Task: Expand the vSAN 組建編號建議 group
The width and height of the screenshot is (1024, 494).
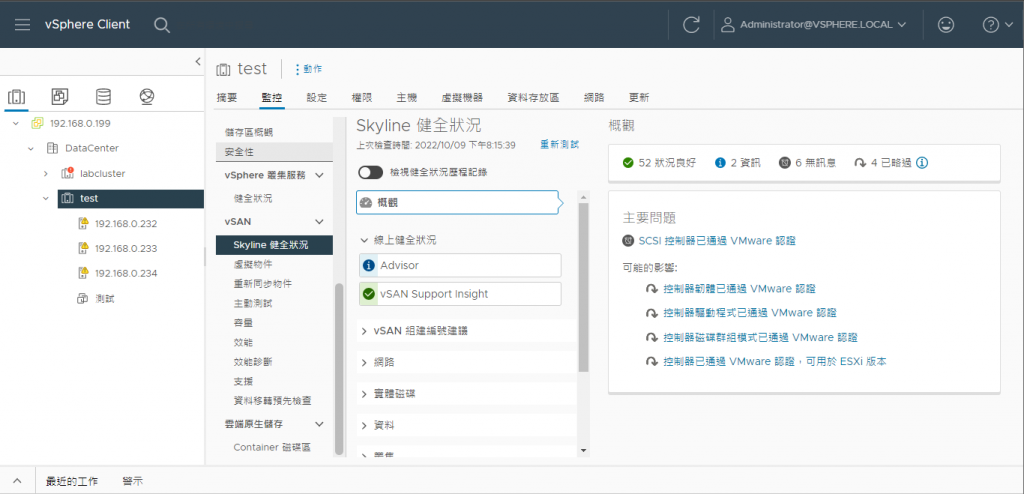Action: coord(364,331)
